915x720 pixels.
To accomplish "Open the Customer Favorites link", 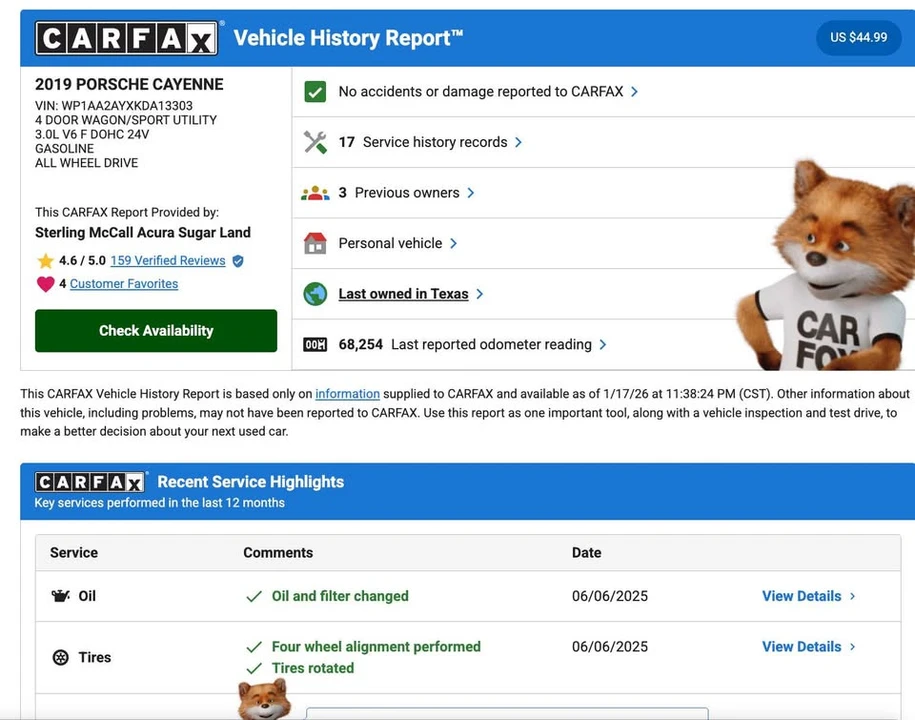I will coord(124,284).
